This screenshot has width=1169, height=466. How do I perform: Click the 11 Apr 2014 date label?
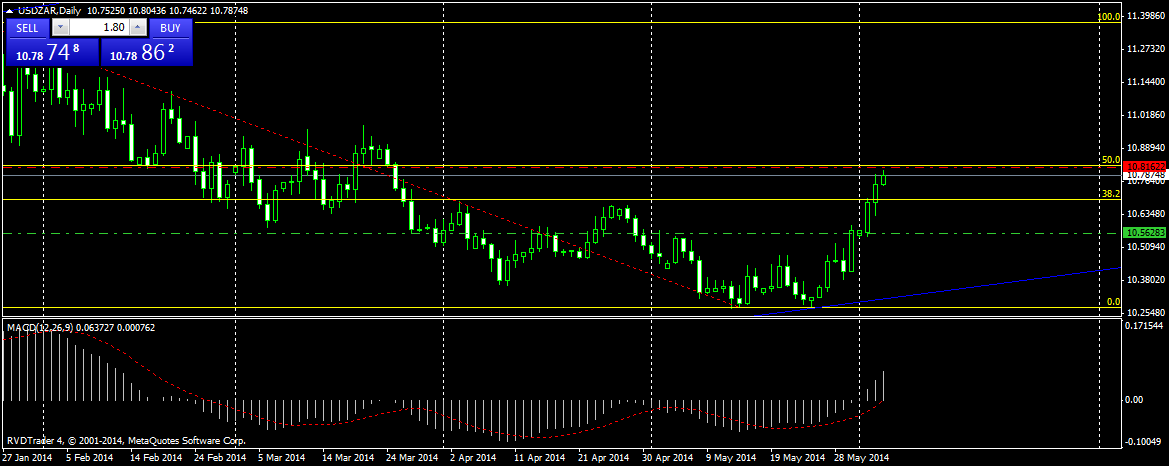point(540,457)
